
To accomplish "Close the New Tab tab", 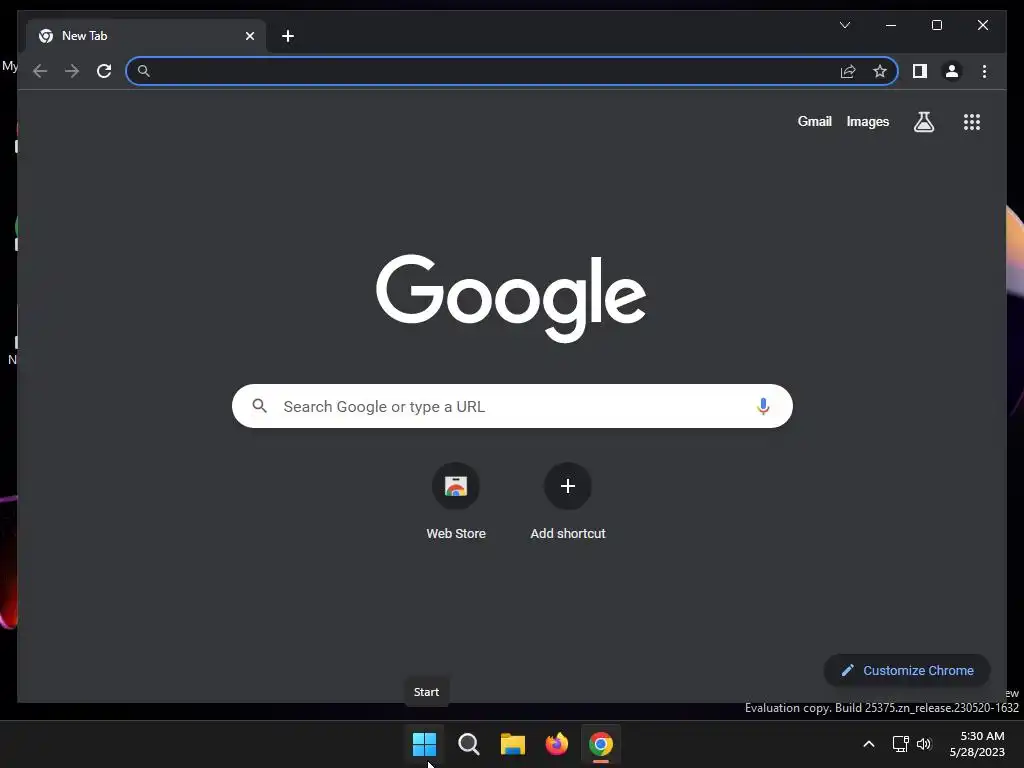I will pos(249,36).
